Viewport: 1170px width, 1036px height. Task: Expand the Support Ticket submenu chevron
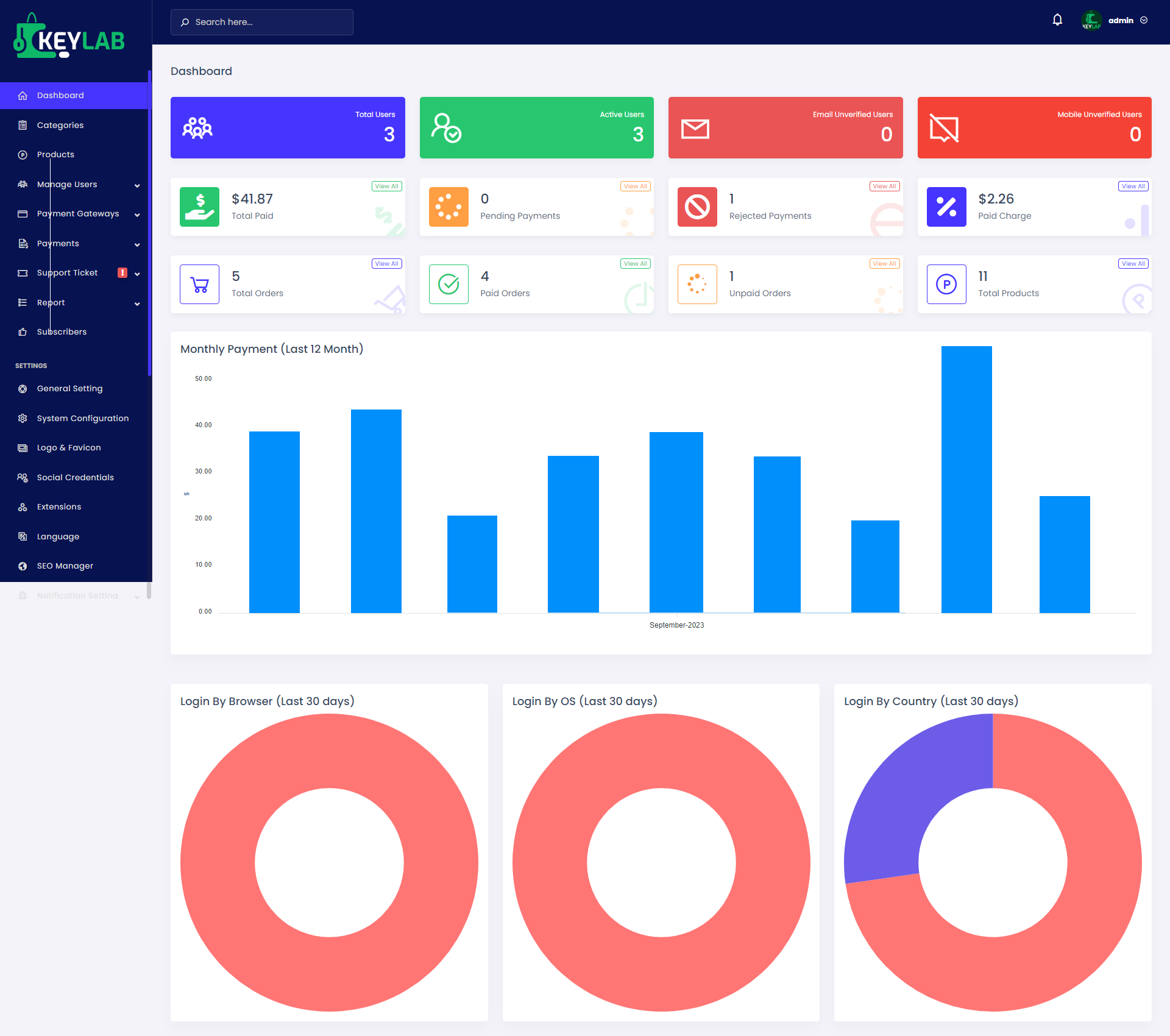point(137,274)
